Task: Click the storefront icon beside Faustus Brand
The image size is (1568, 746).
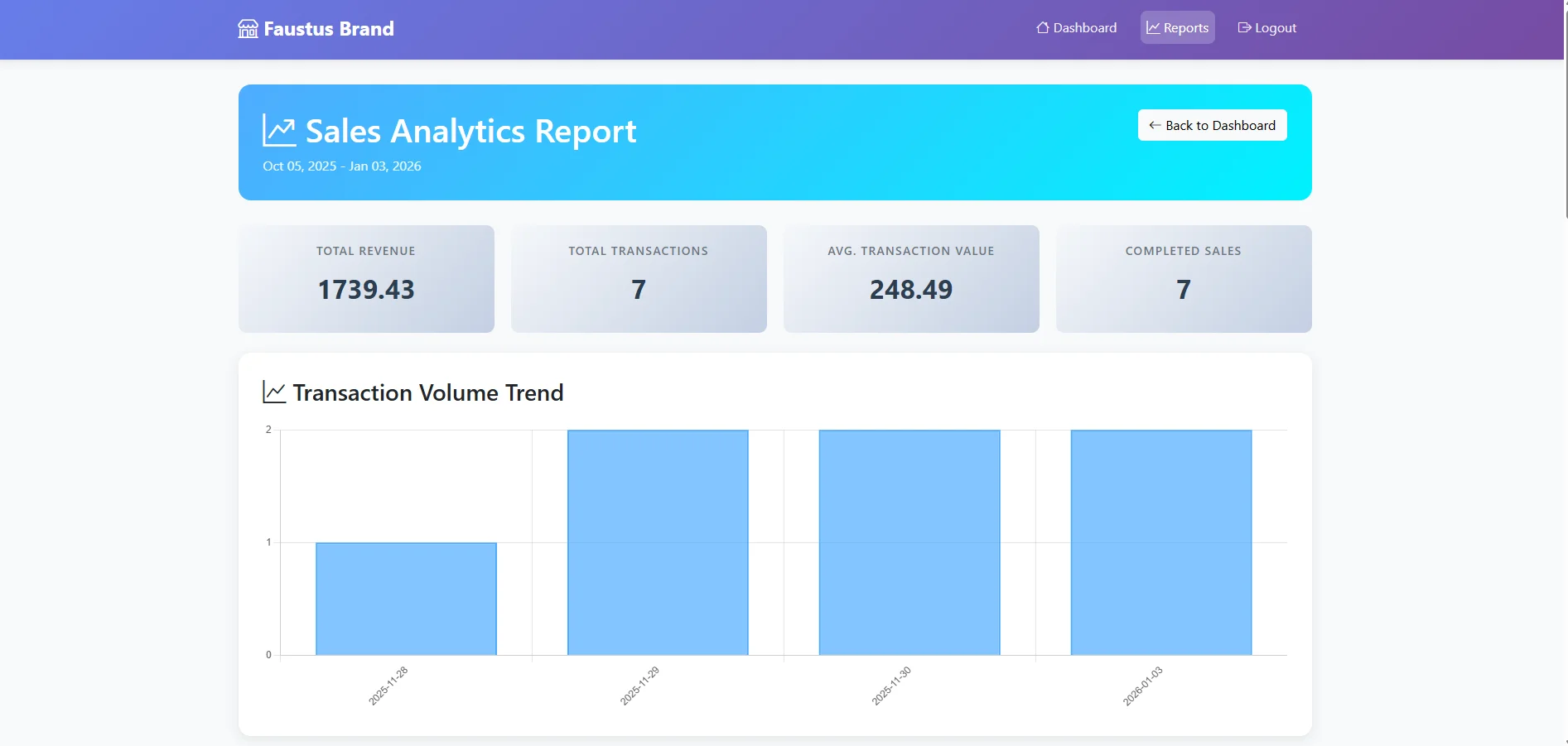Action: click(248, 28)
